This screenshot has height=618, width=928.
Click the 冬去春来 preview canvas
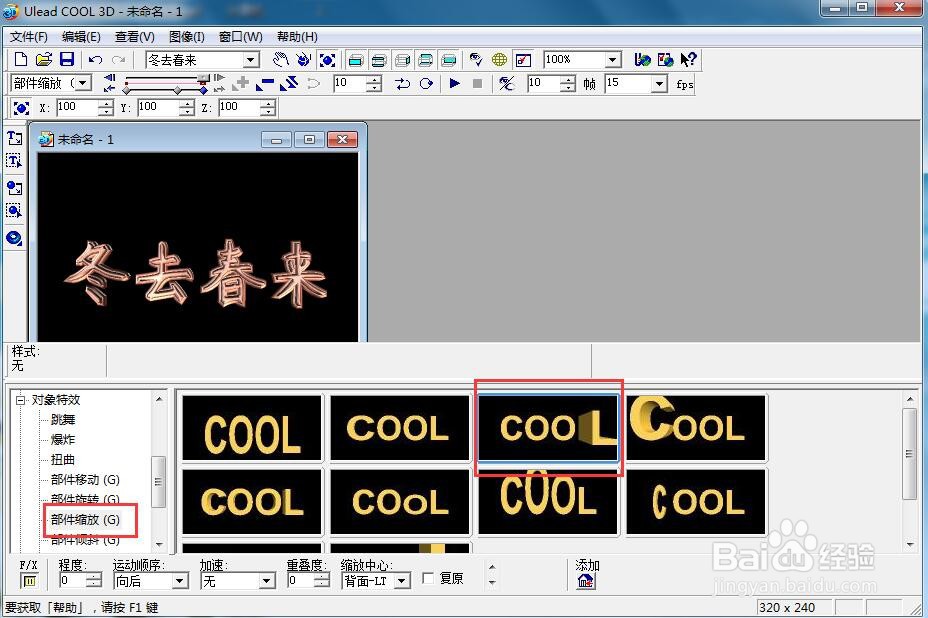tap(198, 247)
